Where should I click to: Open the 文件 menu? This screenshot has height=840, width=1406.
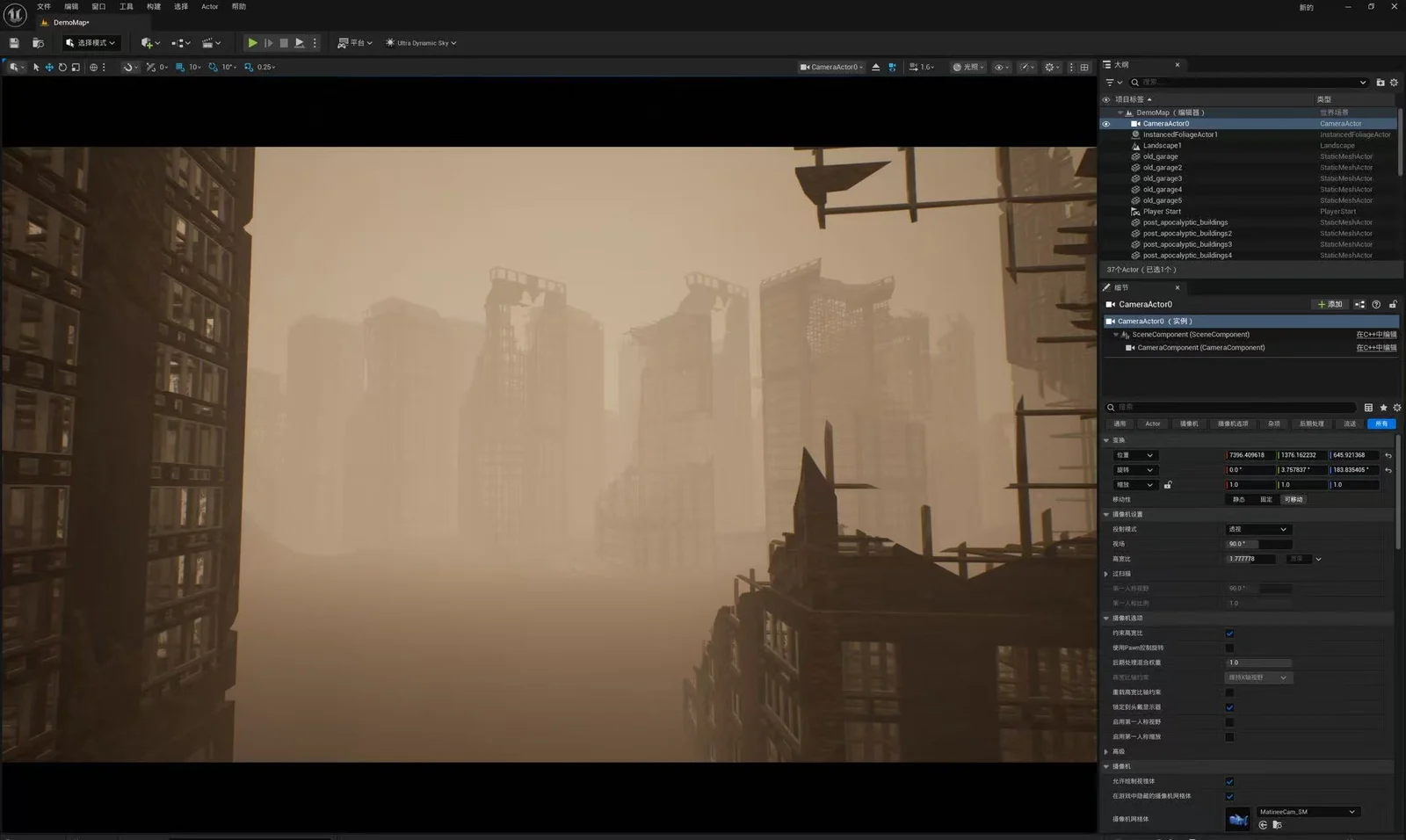point(44,6)
